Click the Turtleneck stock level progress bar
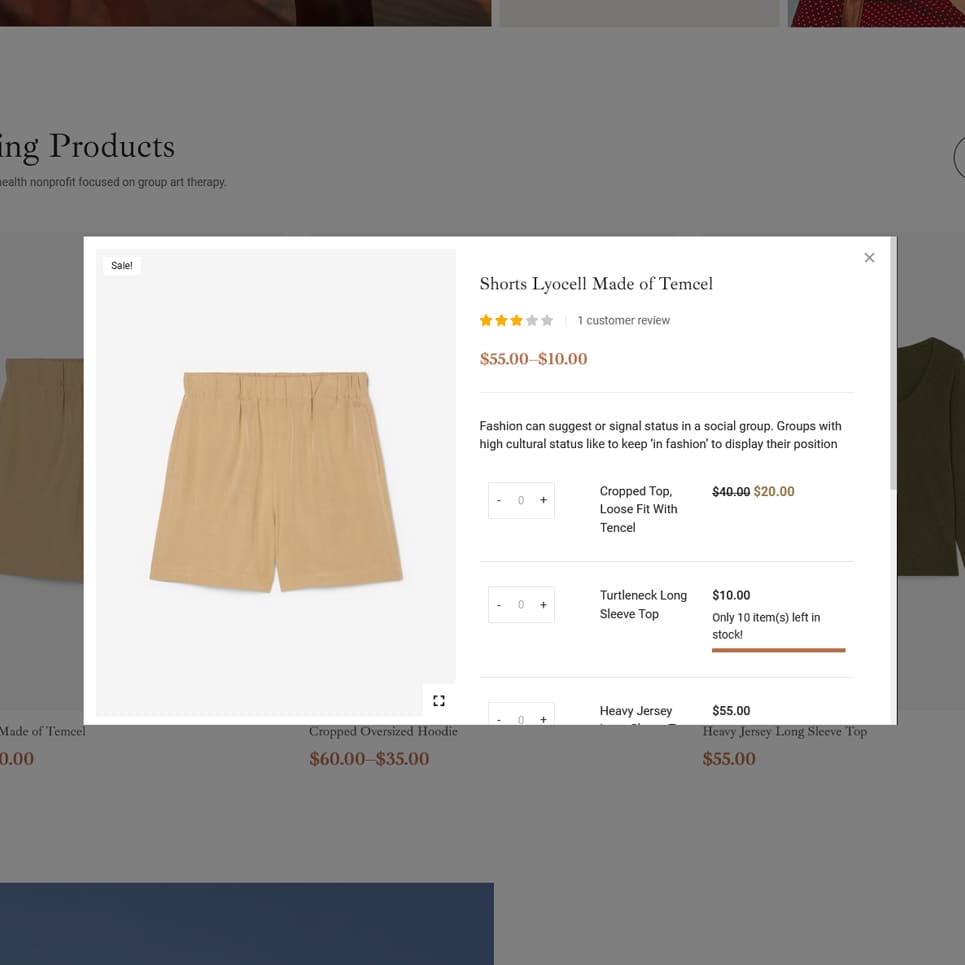 (778, 650)
